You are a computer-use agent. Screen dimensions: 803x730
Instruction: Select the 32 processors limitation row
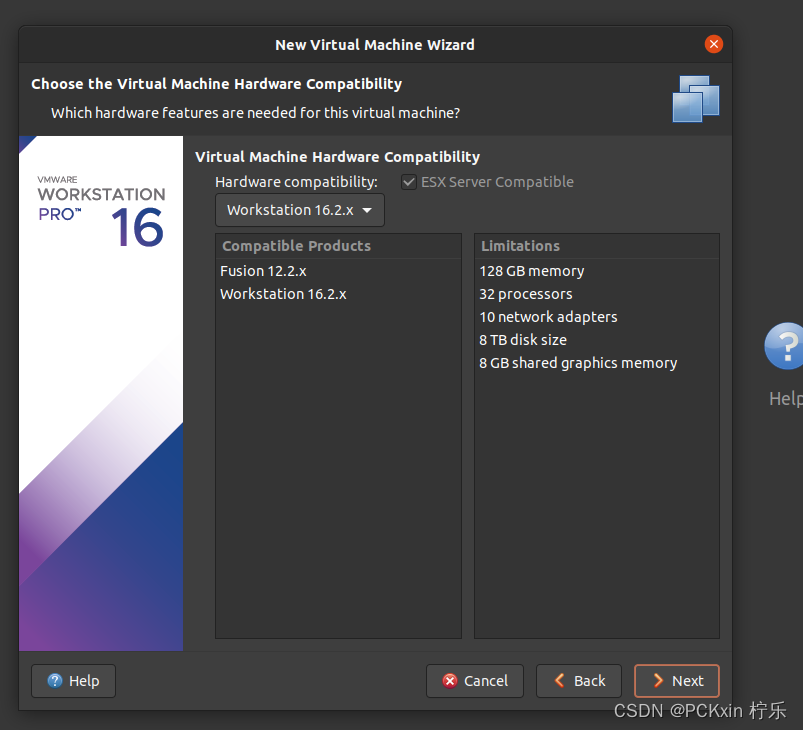point(597,294)
